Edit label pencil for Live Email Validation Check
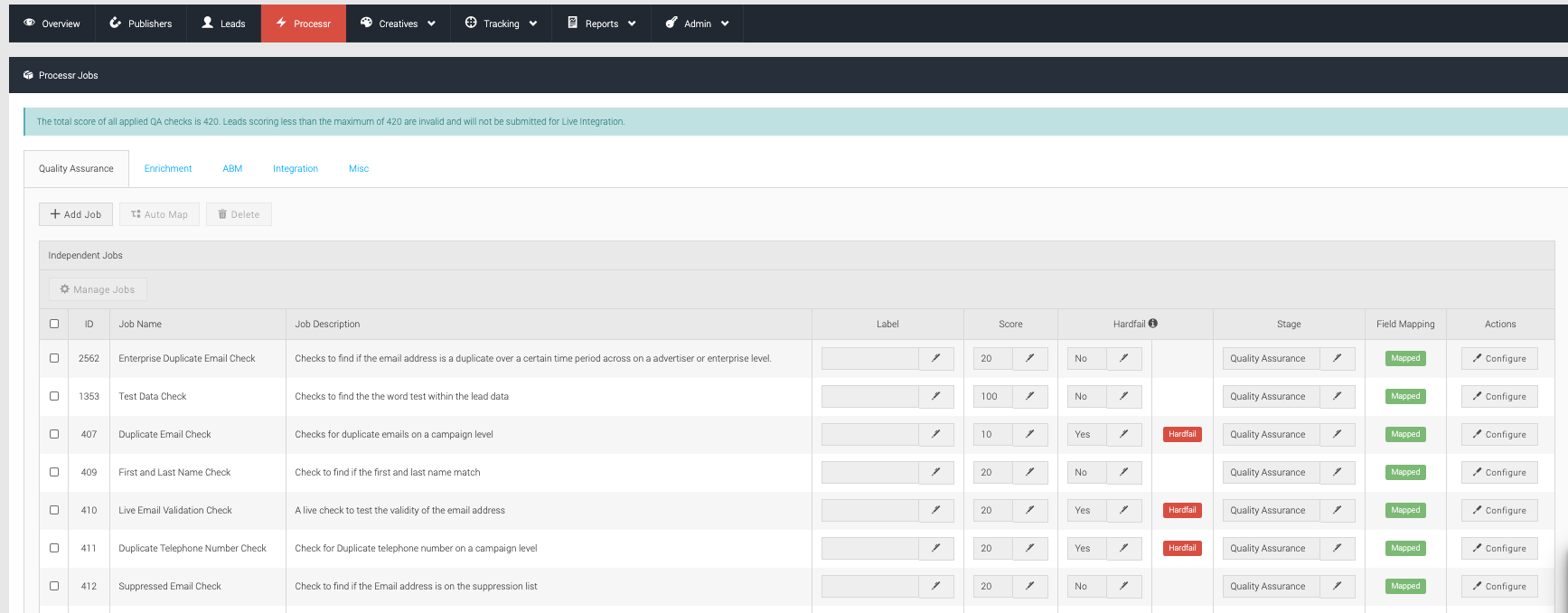Image resolution: width=1568 pixels, height=613 pixels. coord(936,511)
